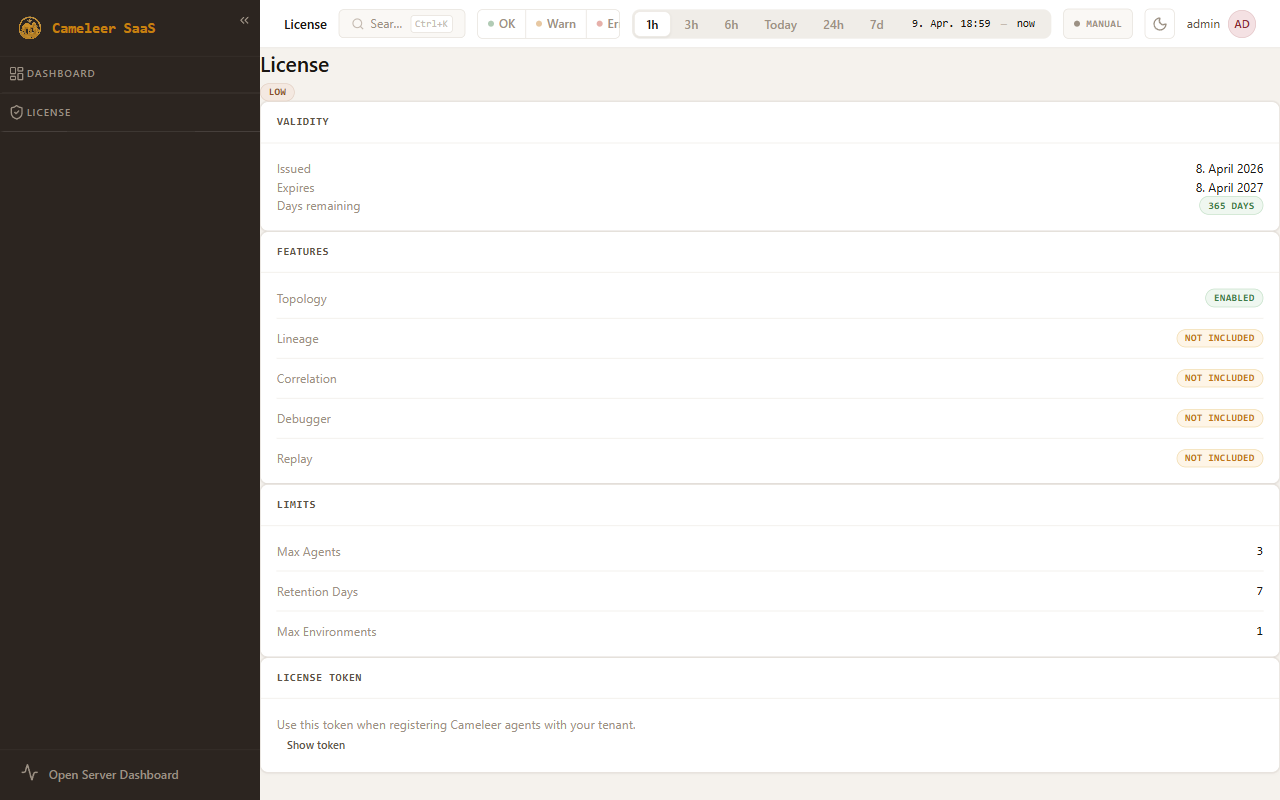This screenshot has height=800, width=1280.
Task: Open the Dashboard sidebar item
Action: click(60, 74)
